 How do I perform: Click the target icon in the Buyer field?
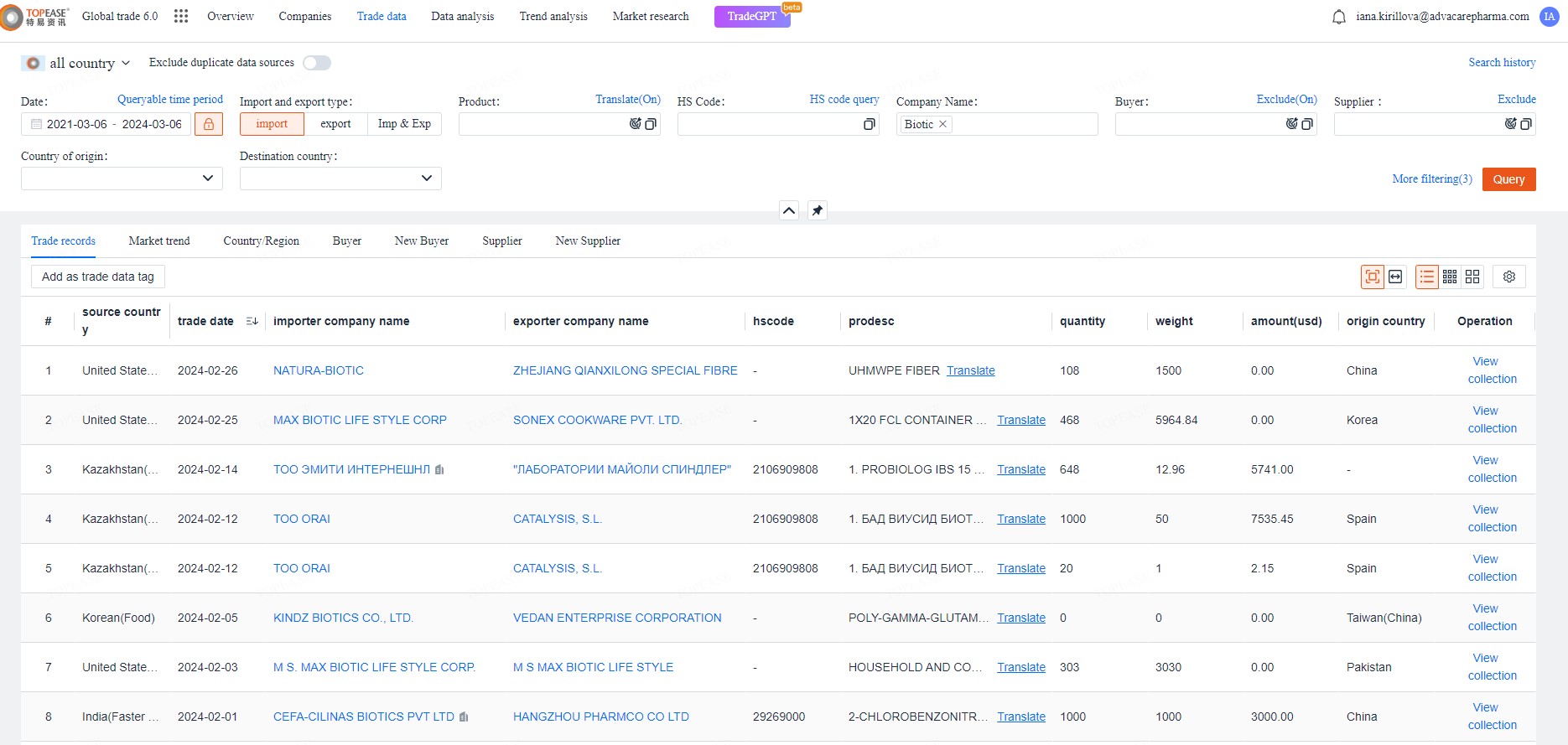1292,124
